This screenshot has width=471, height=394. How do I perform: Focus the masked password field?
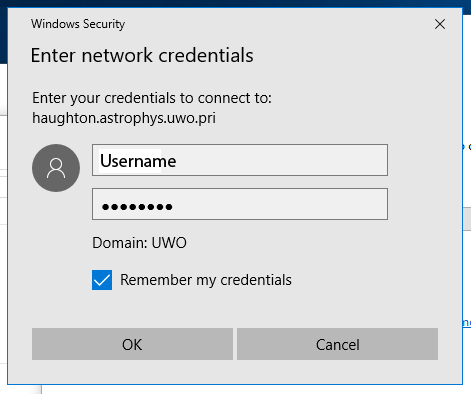tap(240, 204)
